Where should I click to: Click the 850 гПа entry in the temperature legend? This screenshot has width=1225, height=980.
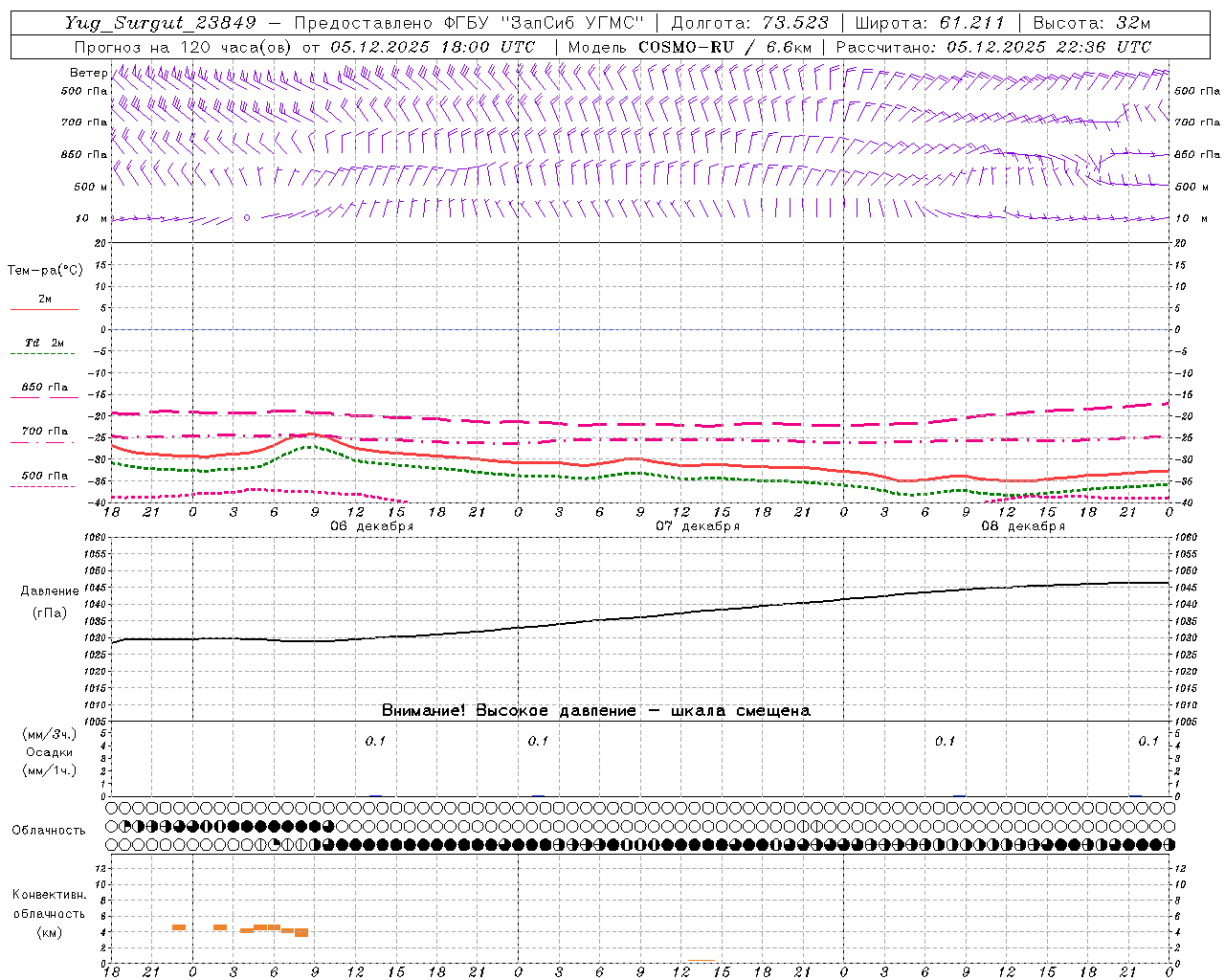44,388
